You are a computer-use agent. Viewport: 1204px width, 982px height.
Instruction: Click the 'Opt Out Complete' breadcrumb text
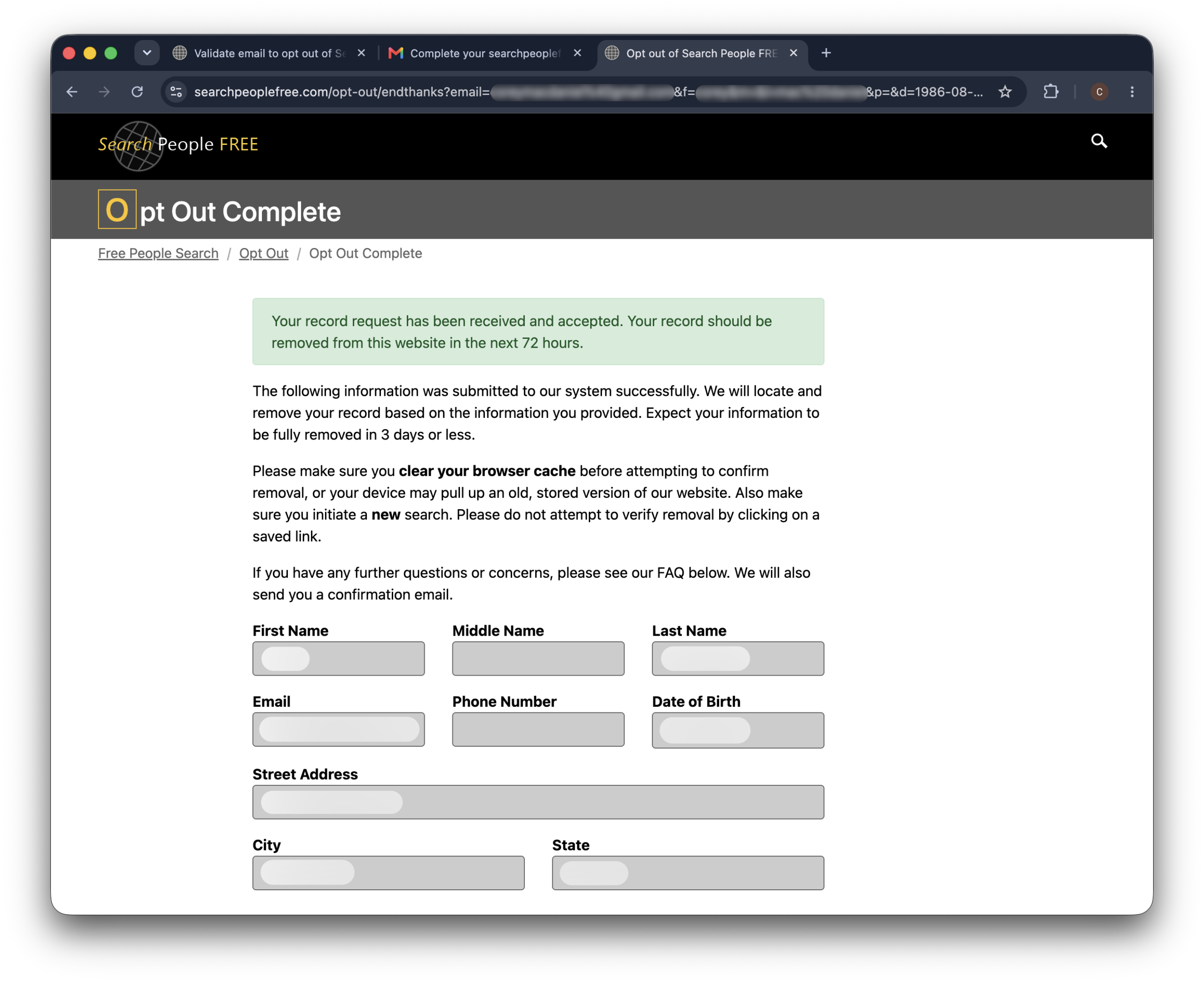365,253
